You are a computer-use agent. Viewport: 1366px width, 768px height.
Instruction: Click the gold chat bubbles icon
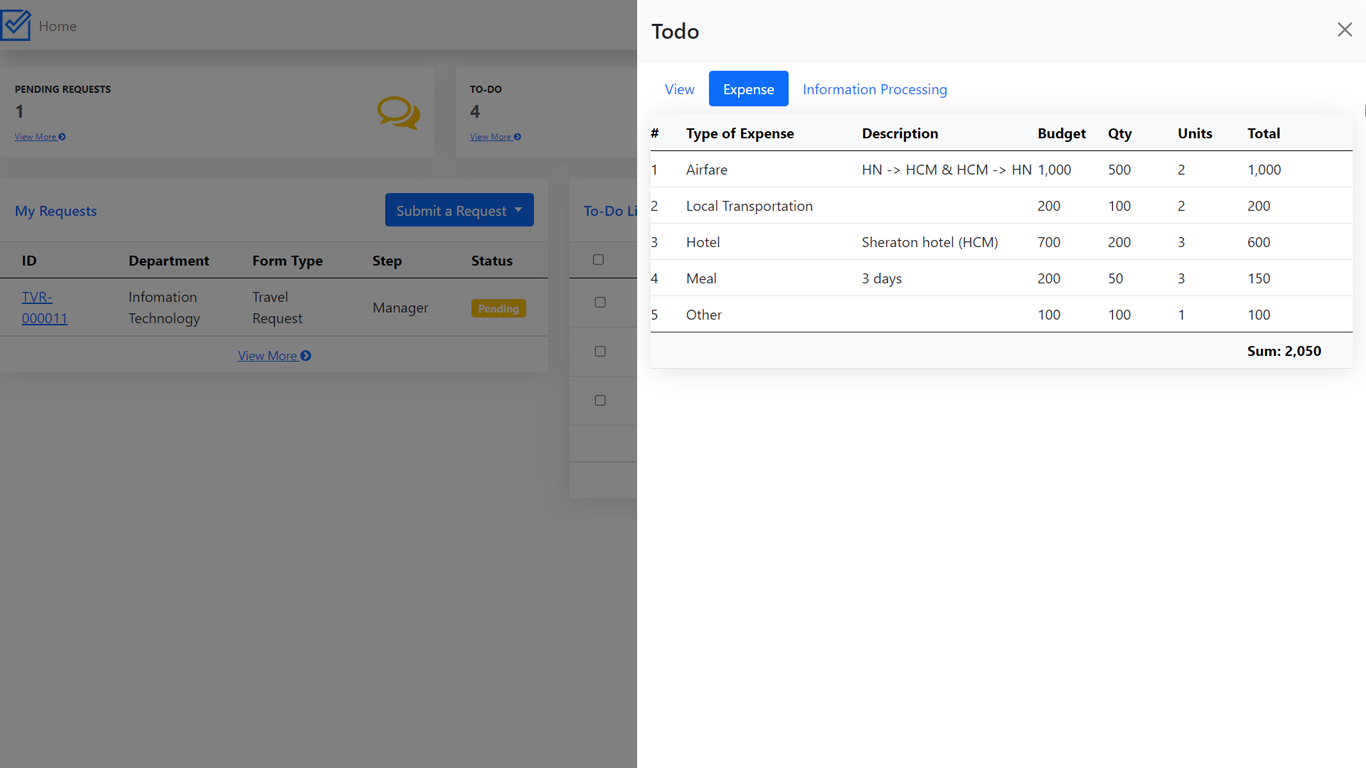tap(398, 113)
